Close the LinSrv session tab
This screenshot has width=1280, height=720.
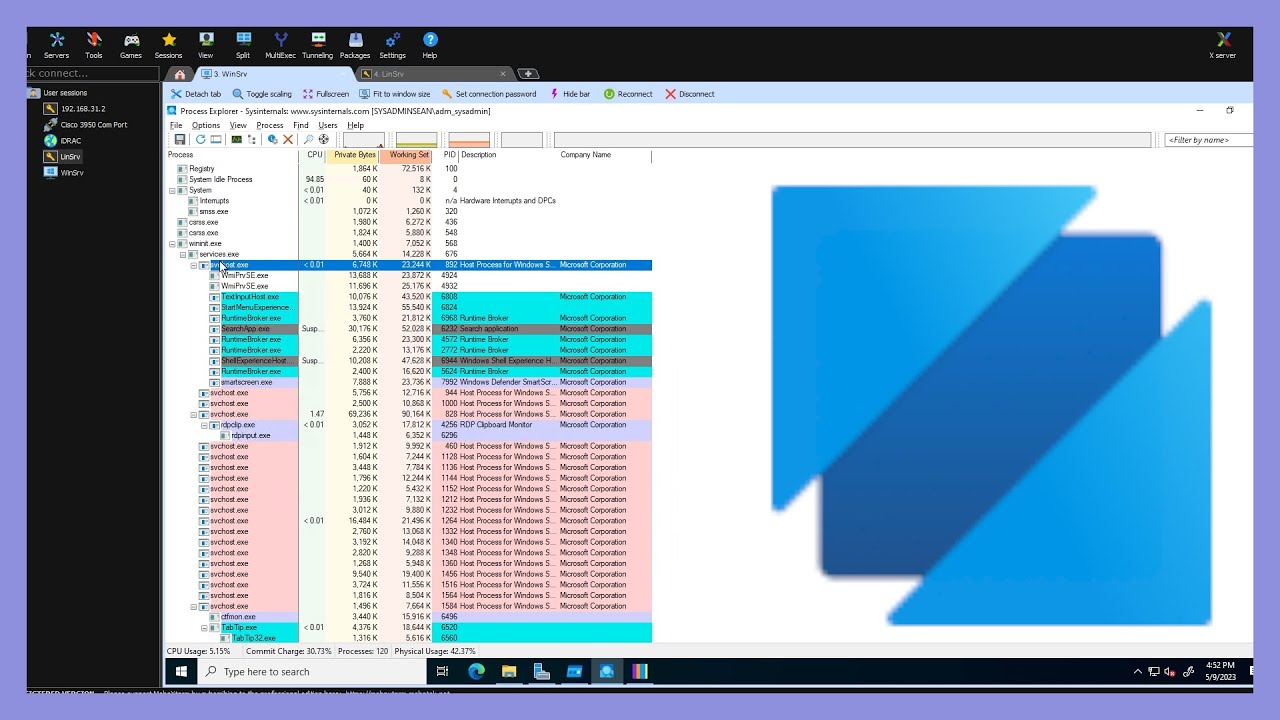click(503, 74)
